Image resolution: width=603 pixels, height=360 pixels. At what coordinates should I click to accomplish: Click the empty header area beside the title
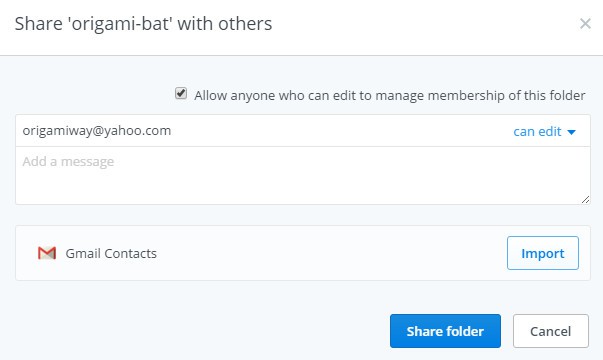423,23
